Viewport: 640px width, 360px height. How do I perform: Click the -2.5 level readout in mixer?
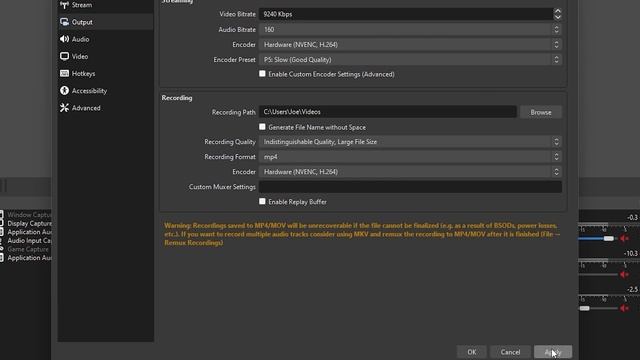coord(632,289)
